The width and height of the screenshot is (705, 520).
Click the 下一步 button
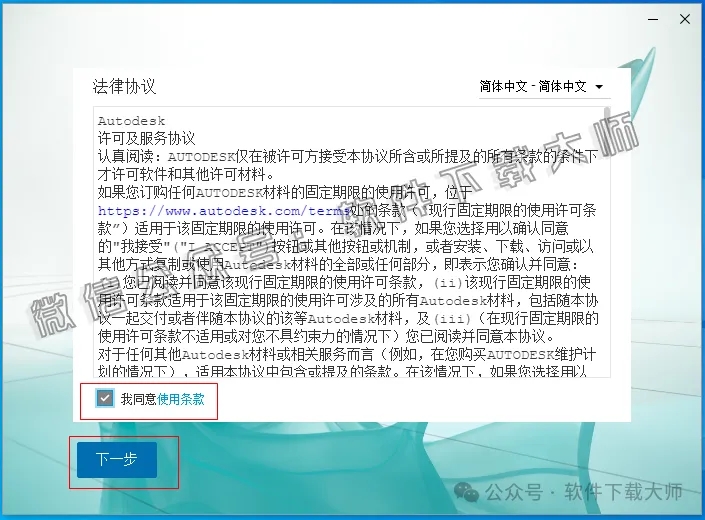coord(117,460)
